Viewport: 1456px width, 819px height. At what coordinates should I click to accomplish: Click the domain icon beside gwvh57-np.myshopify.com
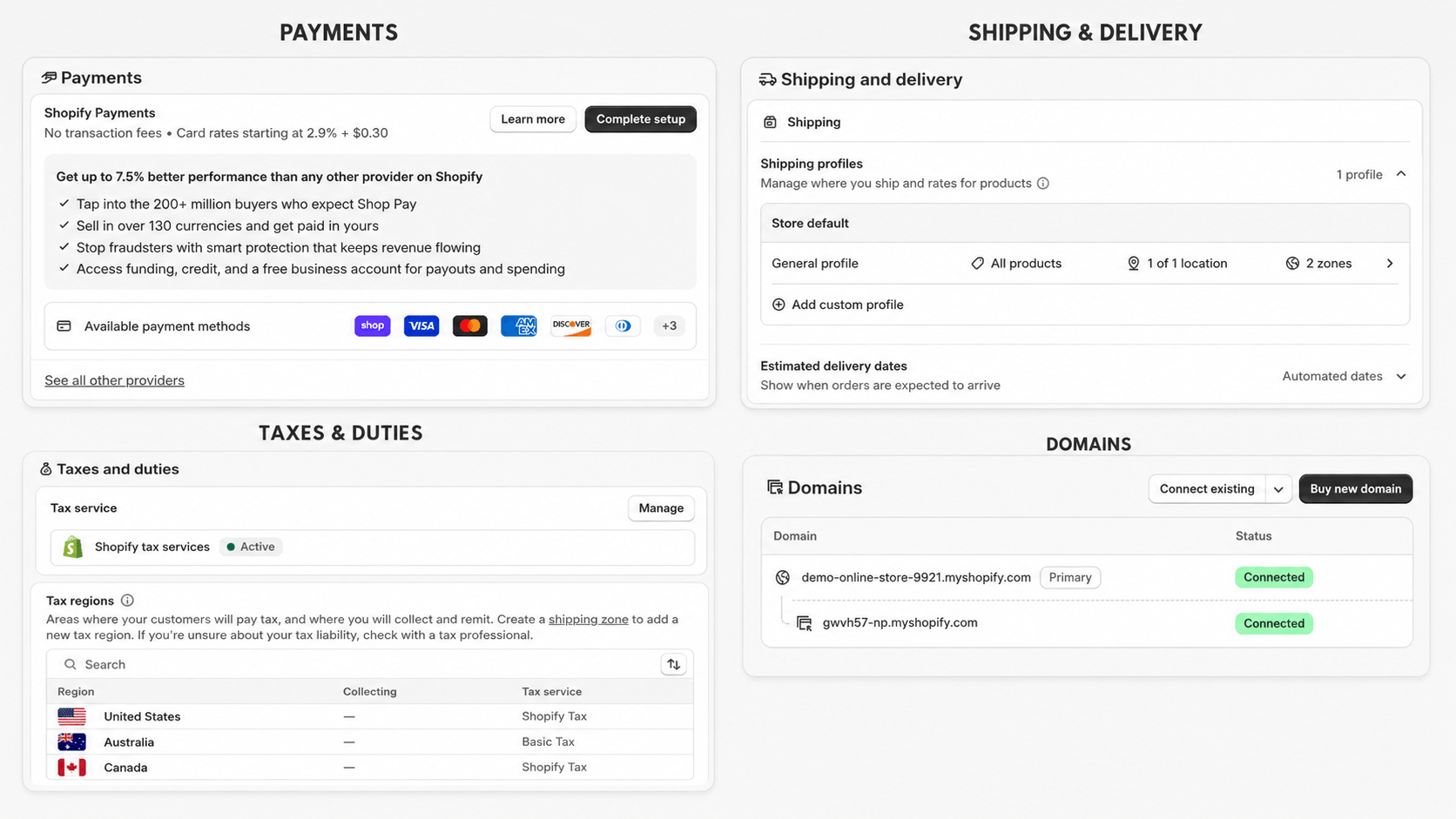click(x=804, y=623)
